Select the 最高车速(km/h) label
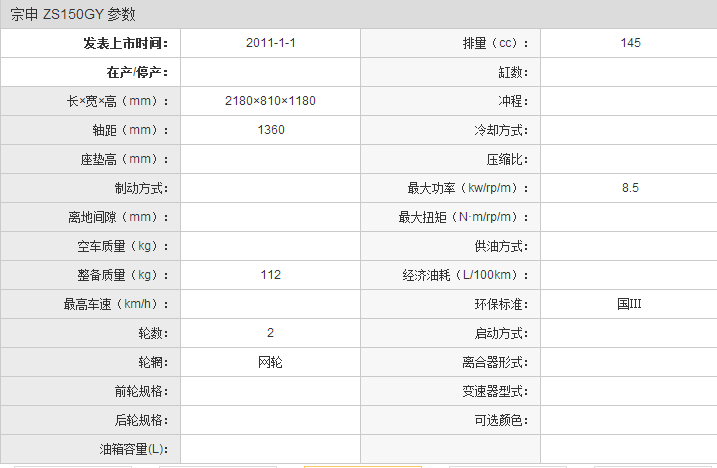 point(116,304)
